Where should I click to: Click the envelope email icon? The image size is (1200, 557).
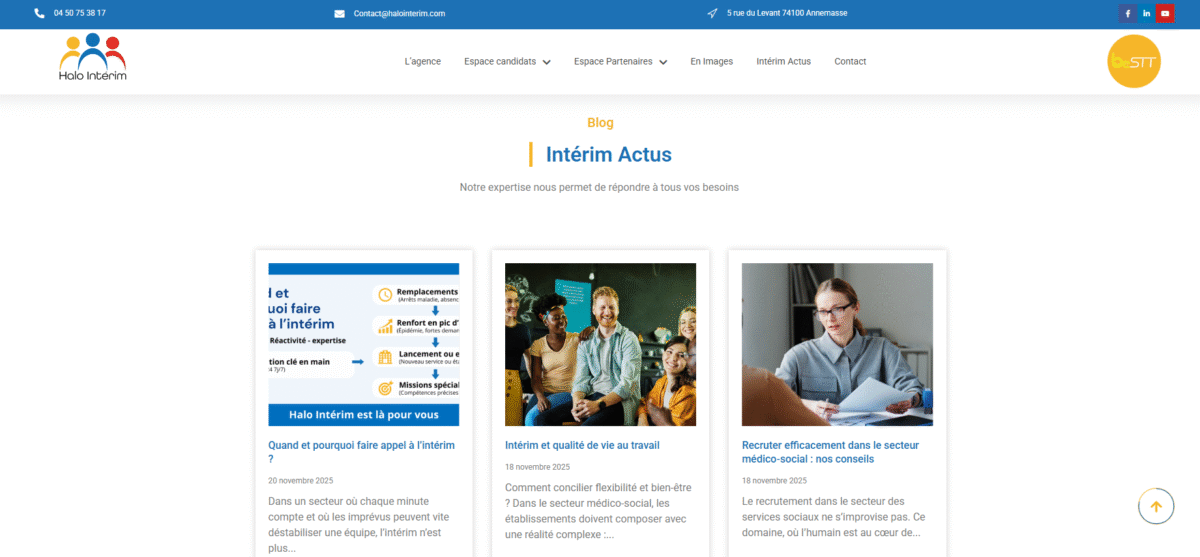339,13
